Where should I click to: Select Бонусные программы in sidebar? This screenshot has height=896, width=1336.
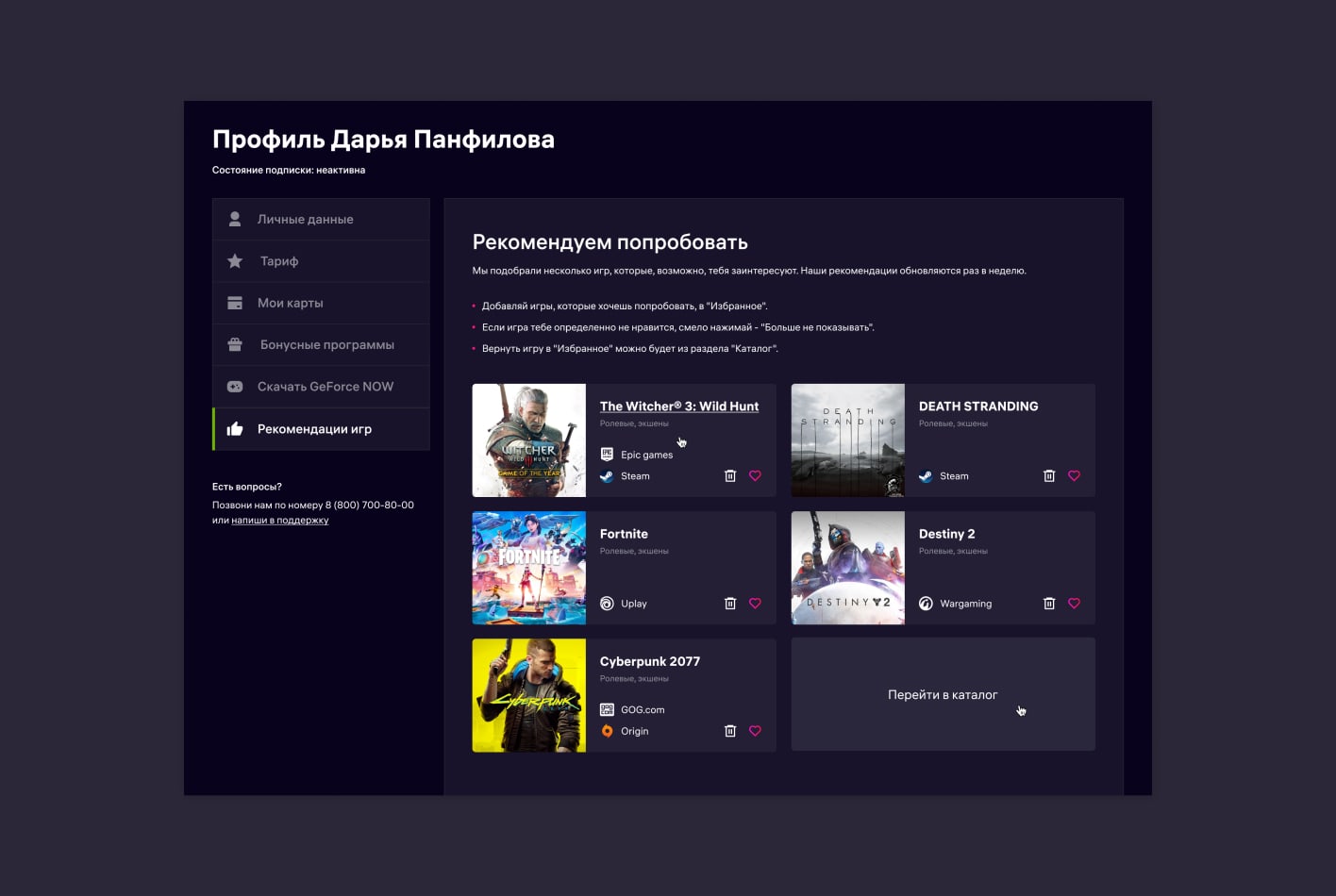click(321, 344)
